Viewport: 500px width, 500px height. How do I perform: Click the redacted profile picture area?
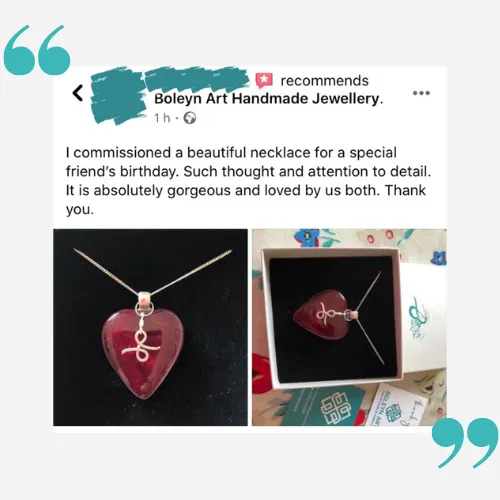tap(119, 96)
